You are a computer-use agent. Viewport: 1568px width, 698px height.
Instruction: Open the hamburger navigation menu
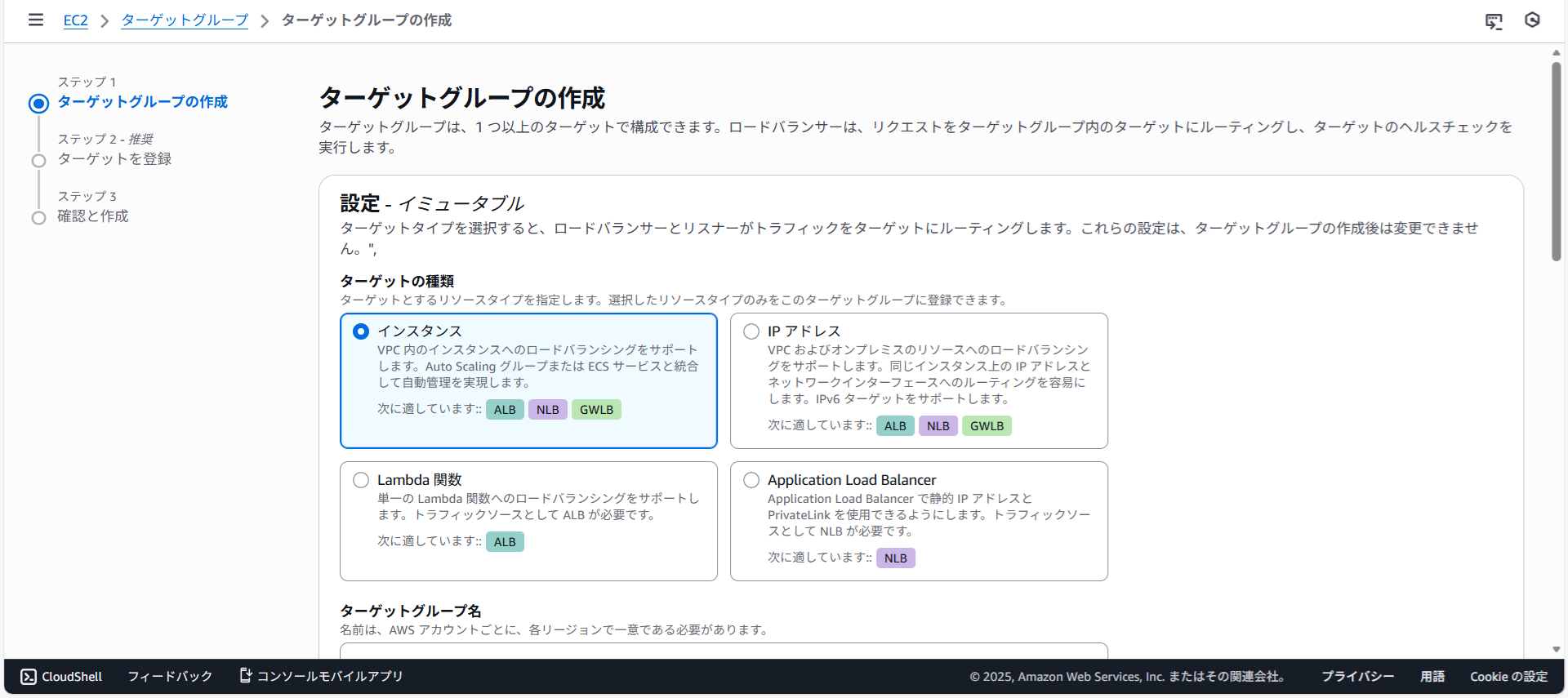point(36,20)
